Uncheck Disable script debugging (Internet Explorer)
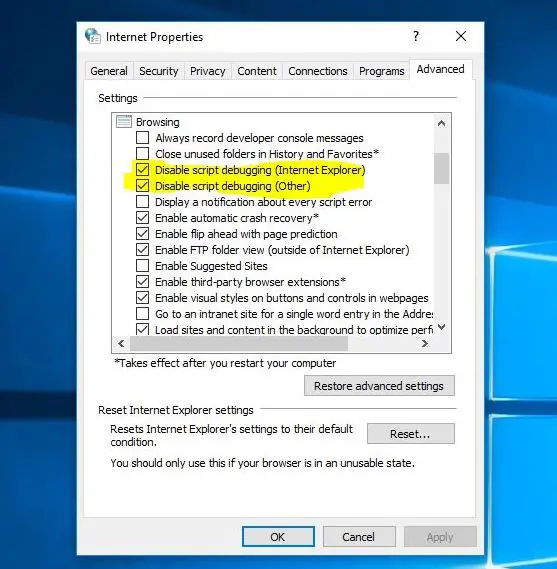The image size is (557, 569). tap(142, 170)
